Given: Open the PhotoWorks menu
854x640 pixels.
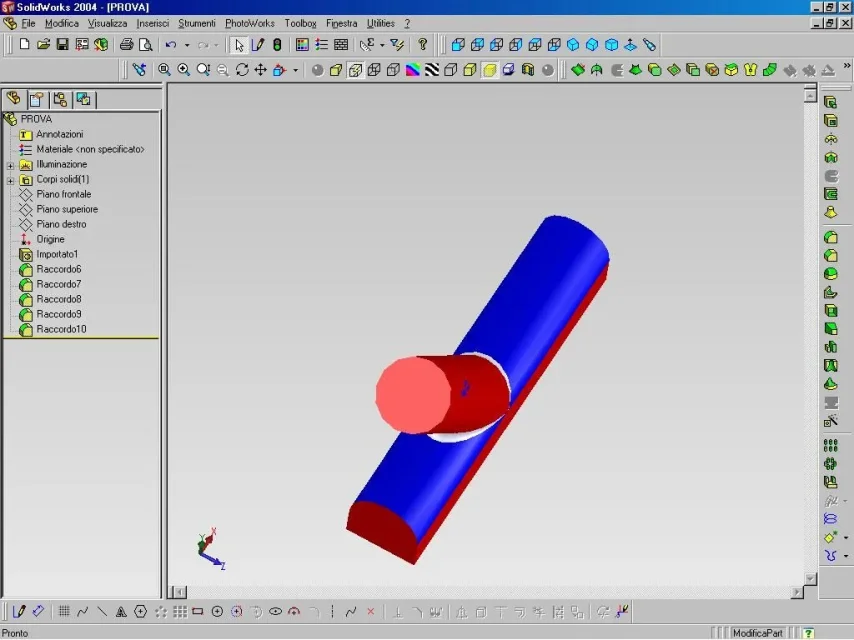Looking at the screenshot, I should point(249,23).
